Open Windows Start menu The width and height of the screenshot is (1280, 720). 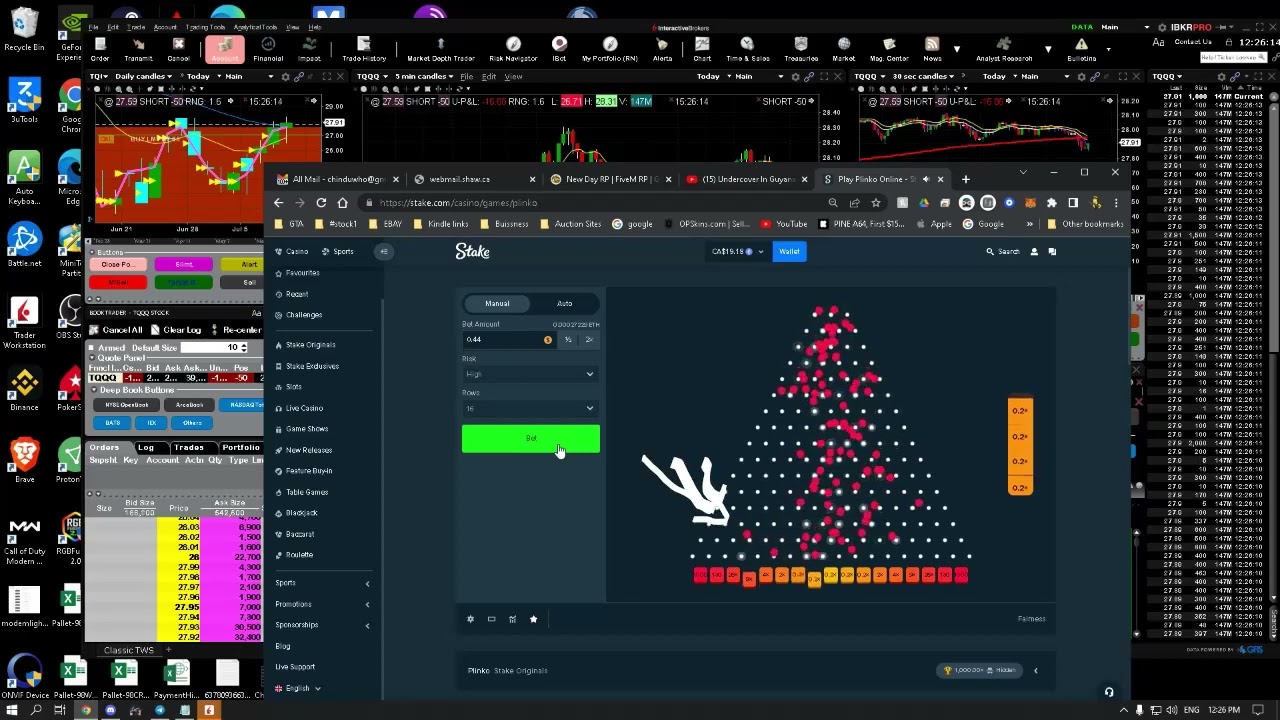11,710
